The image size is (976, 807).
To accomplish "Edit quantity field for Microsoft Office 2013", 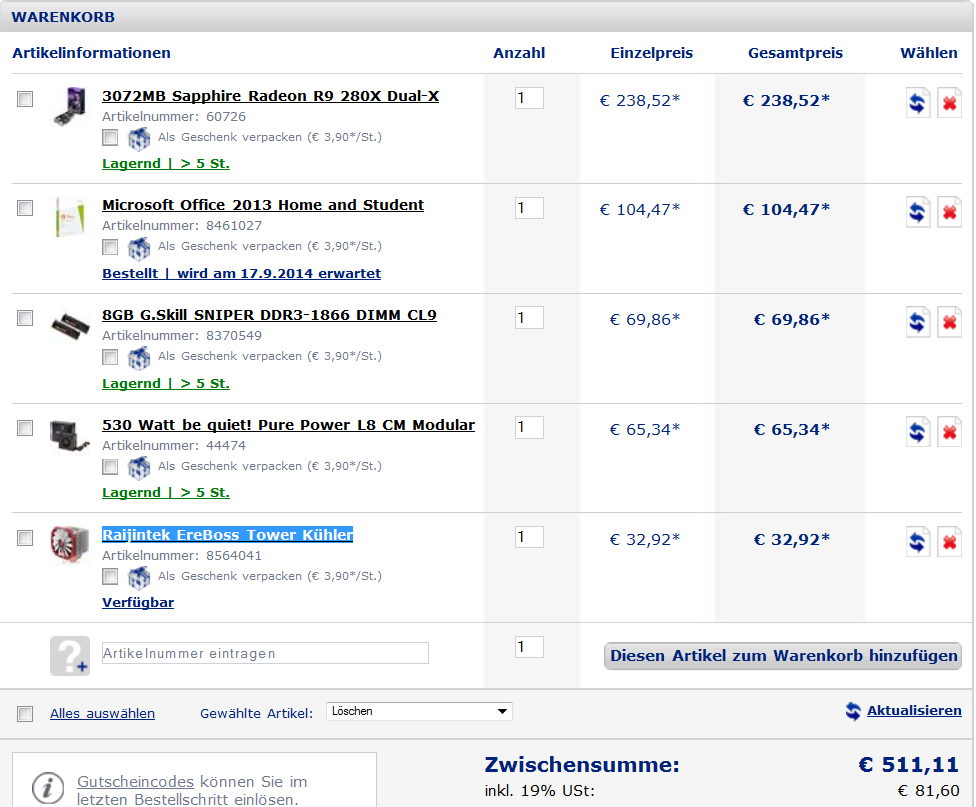I will click(x=529, y=208).
